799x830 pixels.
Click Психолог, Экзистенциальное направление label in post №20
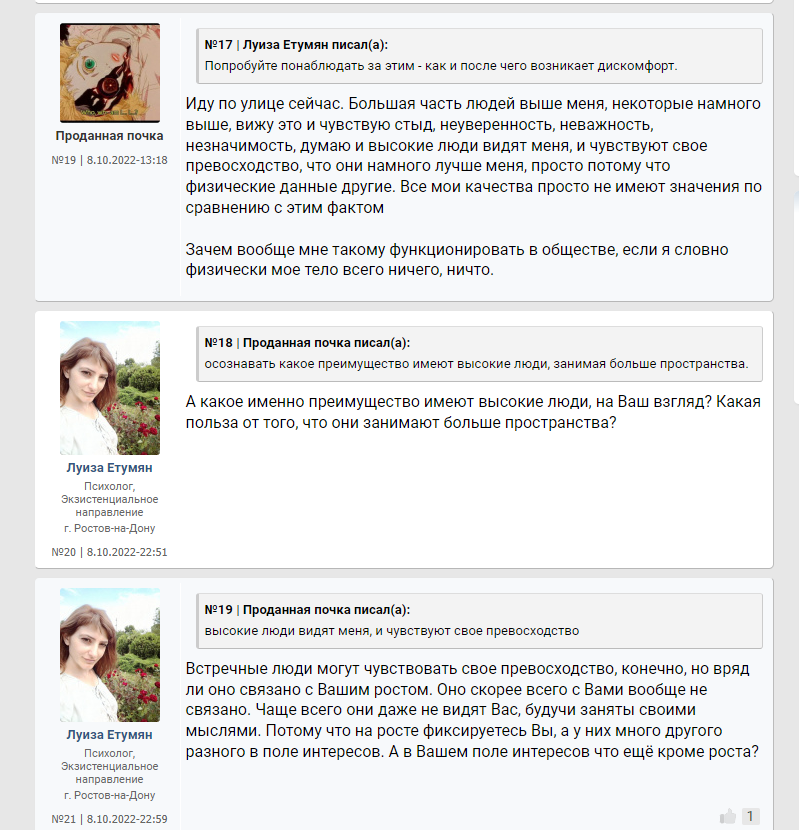click(x=110, y=499)
